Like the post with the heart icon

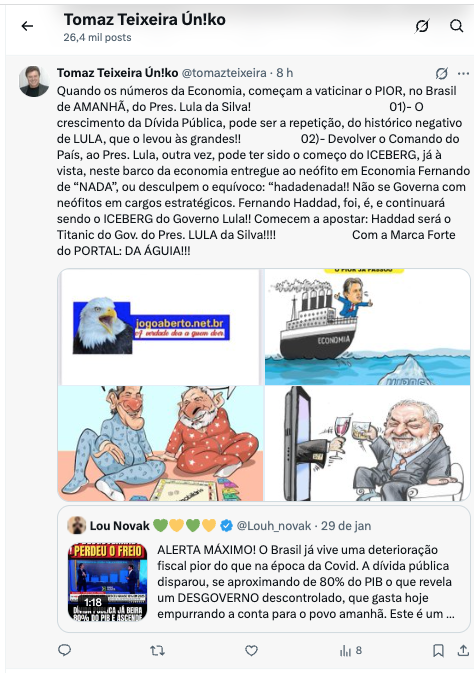[x=251, y=651]
